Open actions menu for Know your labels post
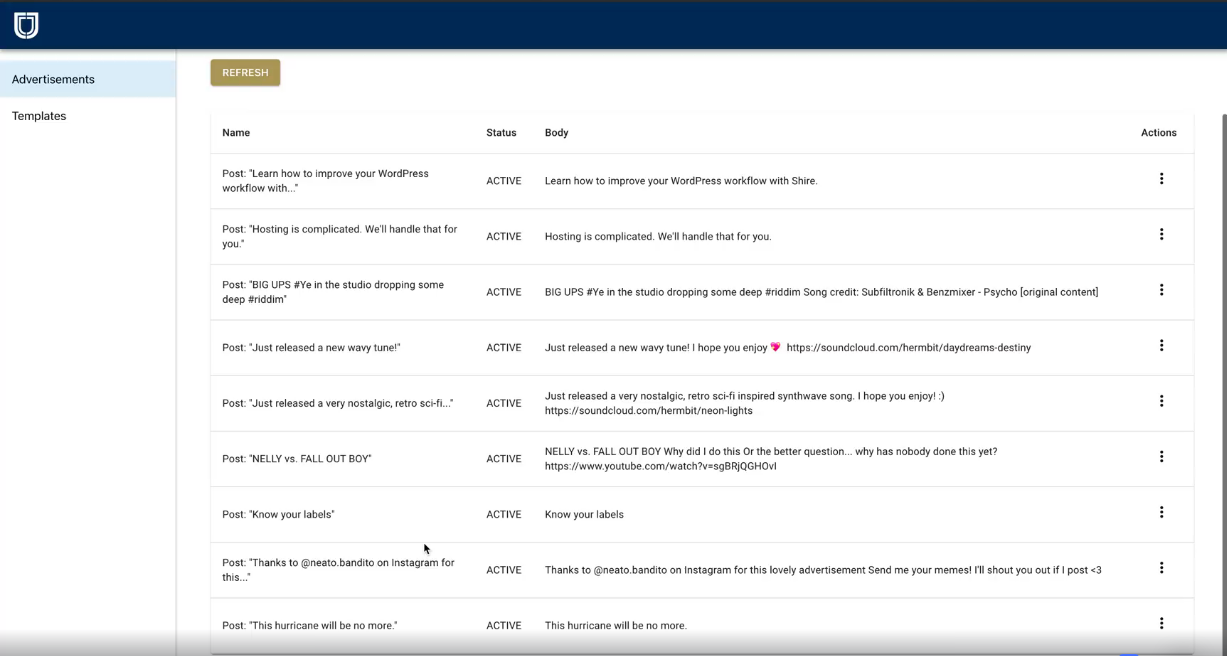This screenshot has width=1227, height=656. pos(1161,512)
